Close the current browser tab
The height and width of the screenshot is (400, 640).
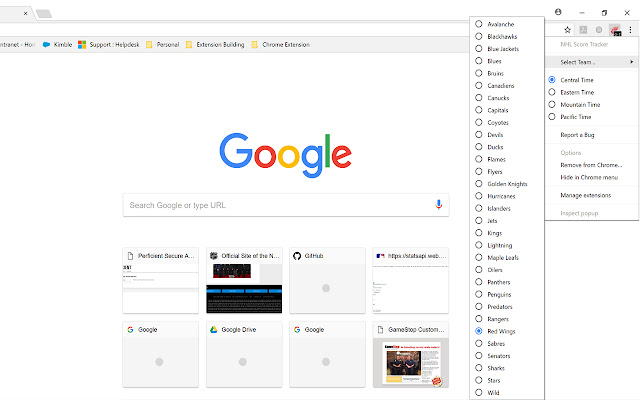(25, 13)
